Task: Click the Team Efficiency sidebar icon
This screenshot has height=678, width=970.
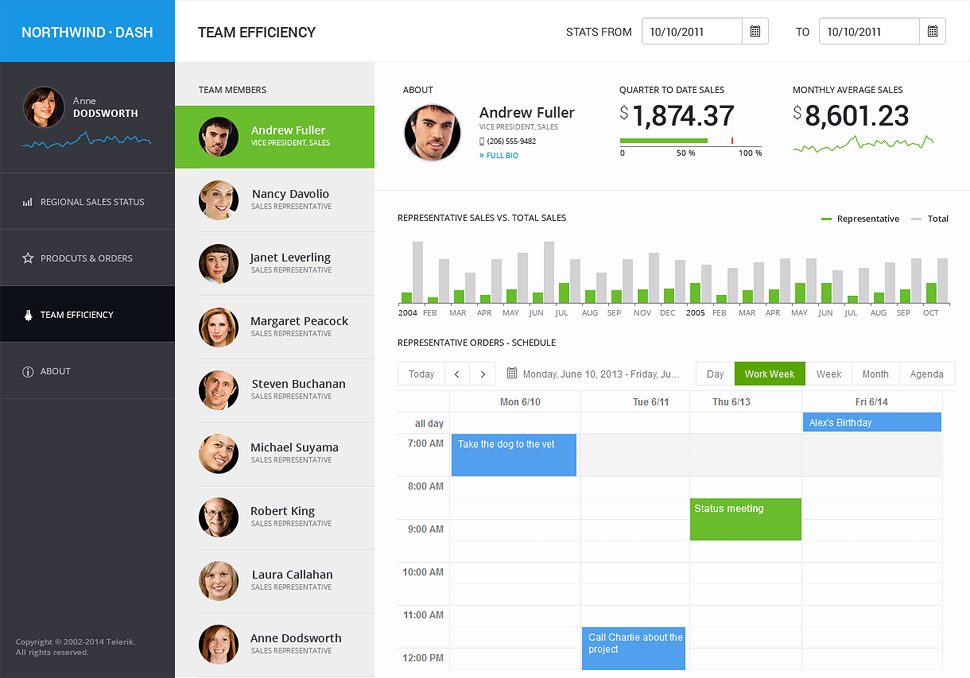Action: (27, 315)
